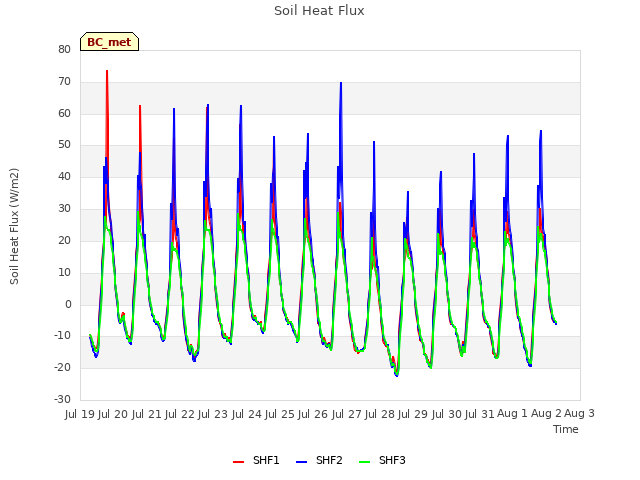Click the red SHF1 legend swatch

coord(238,462)
